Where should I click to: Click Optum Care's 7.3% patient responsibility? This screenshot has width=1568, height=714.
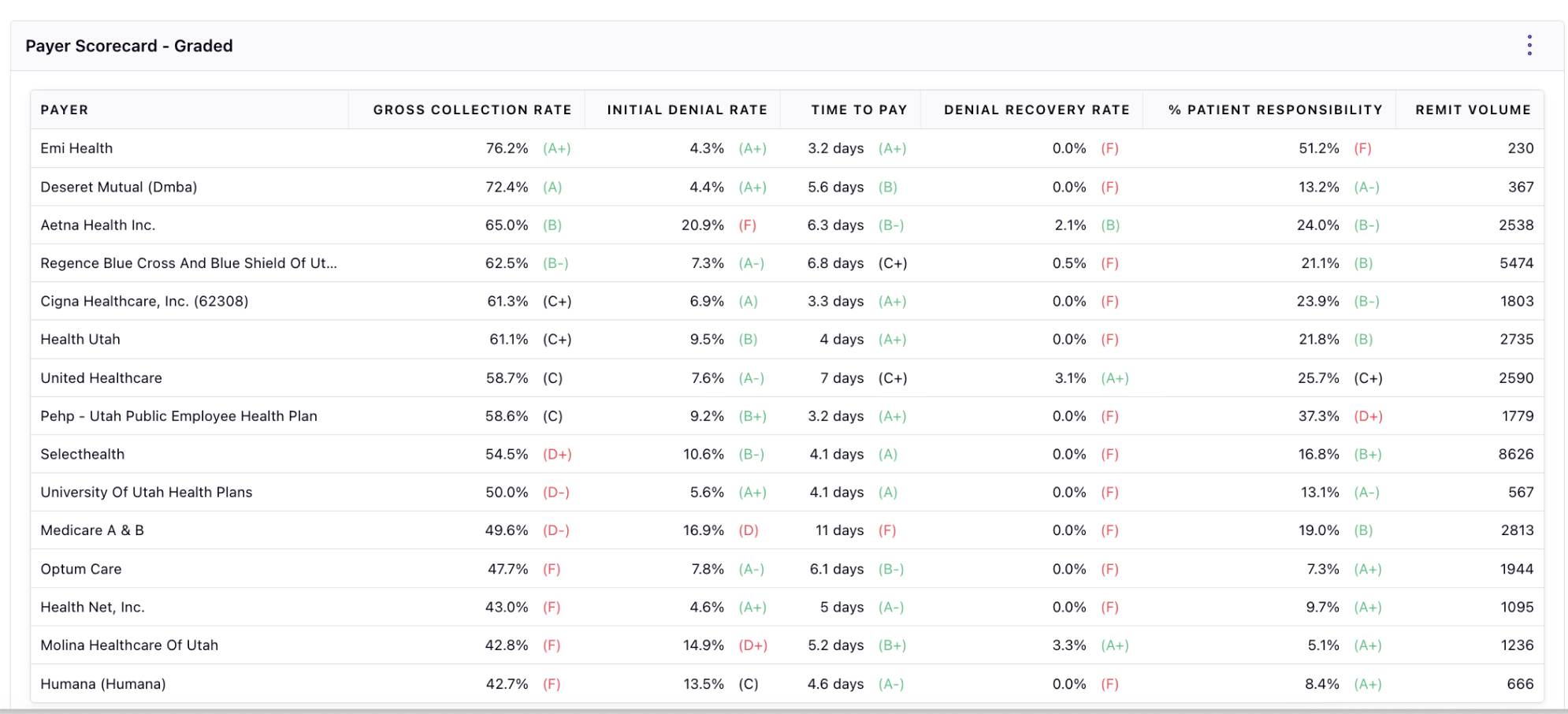tap(1323, 569)
